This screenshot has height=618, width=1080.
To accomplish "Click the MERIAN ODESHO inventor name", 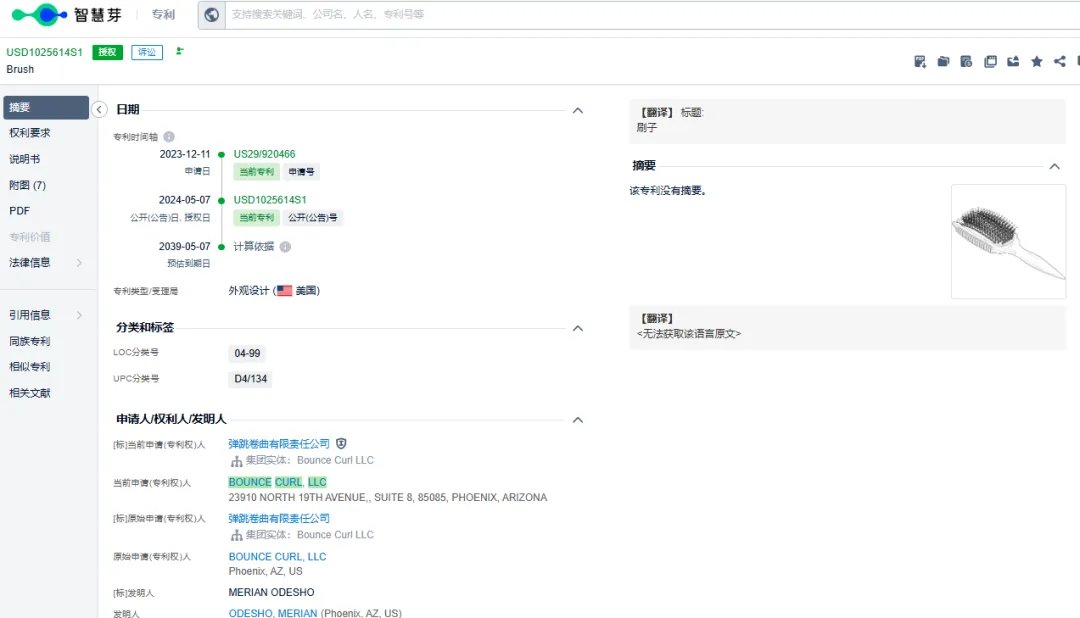I will click(271, 593).
